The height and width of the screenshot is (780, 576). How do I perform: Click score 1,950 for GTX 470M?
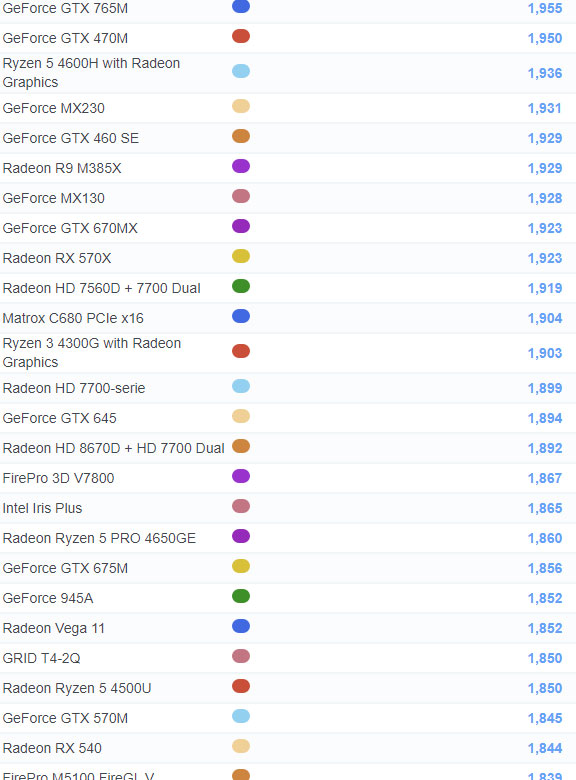pos(545,38)
